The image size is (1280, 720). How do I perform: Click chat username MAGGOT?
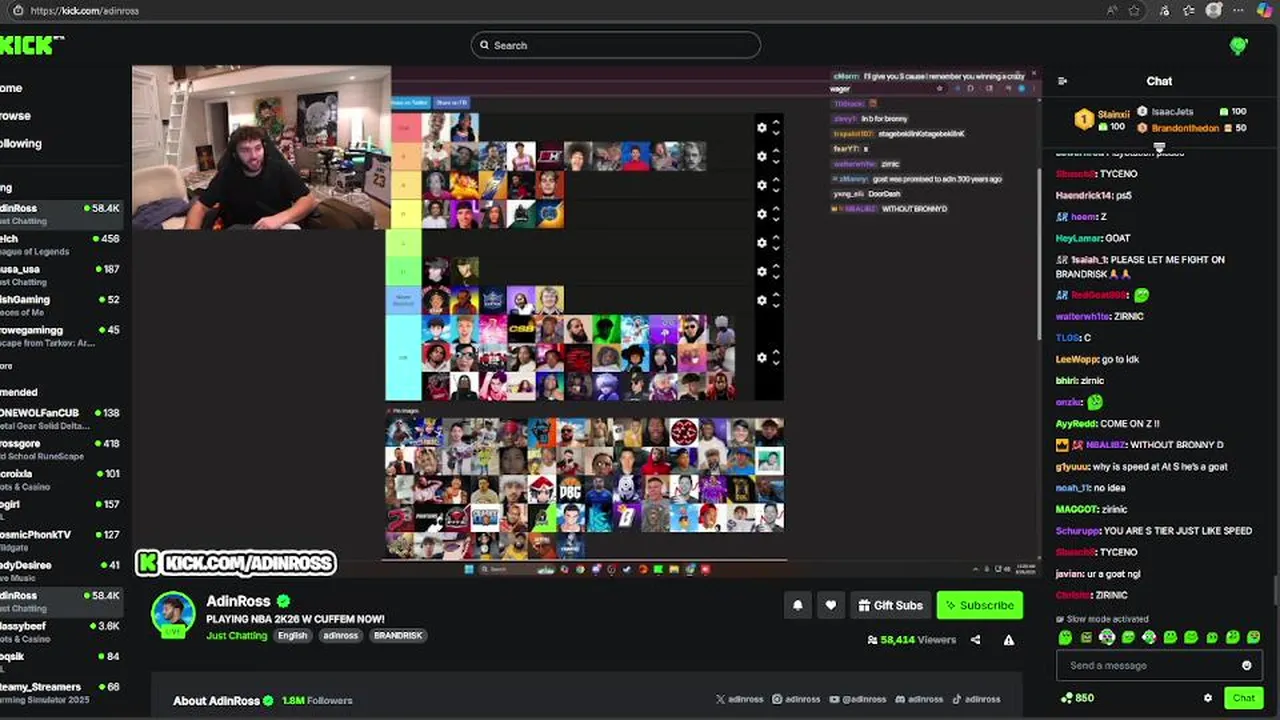pos(1077,509)
